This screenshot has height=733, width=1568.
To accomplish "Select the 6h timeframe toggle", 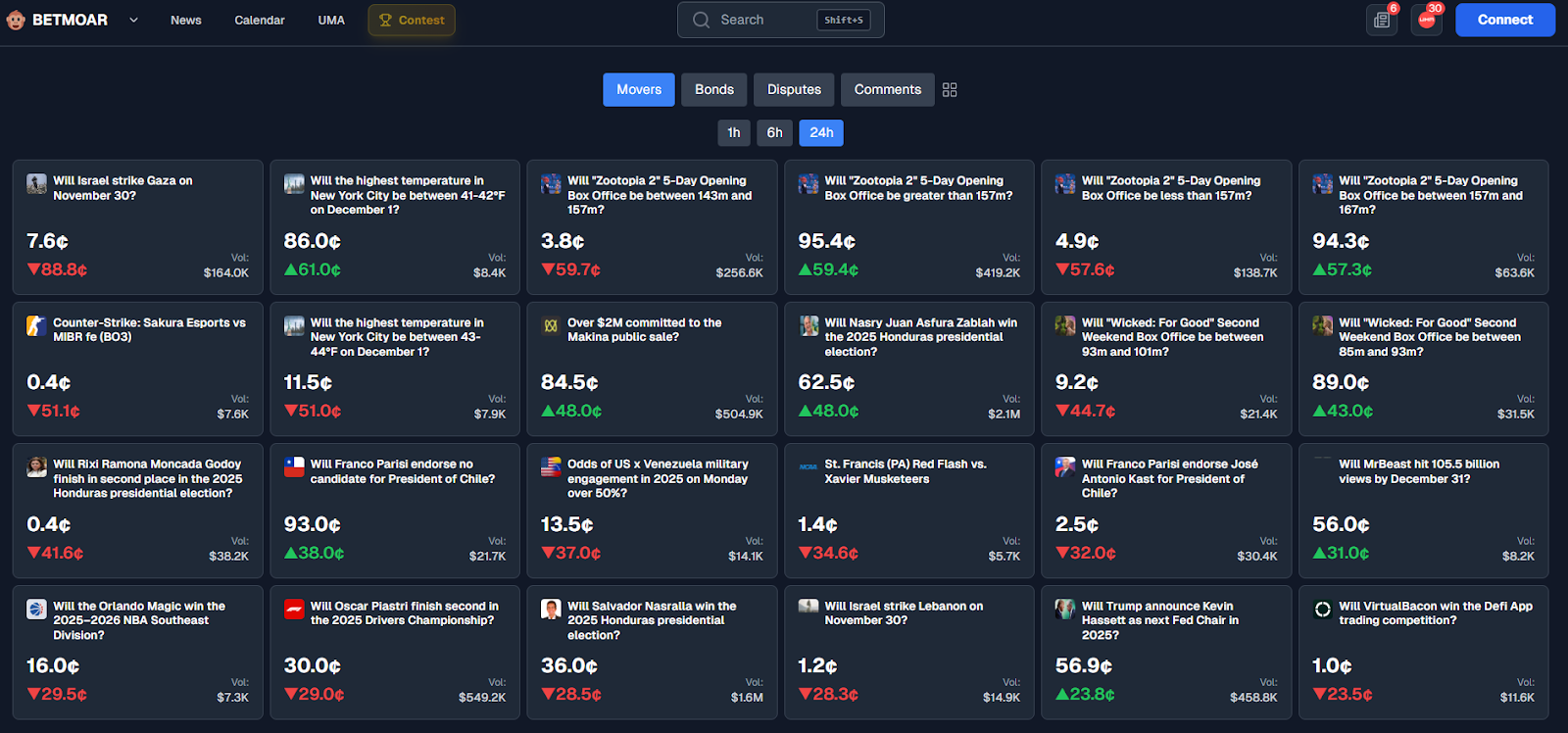I will point(774,132).
